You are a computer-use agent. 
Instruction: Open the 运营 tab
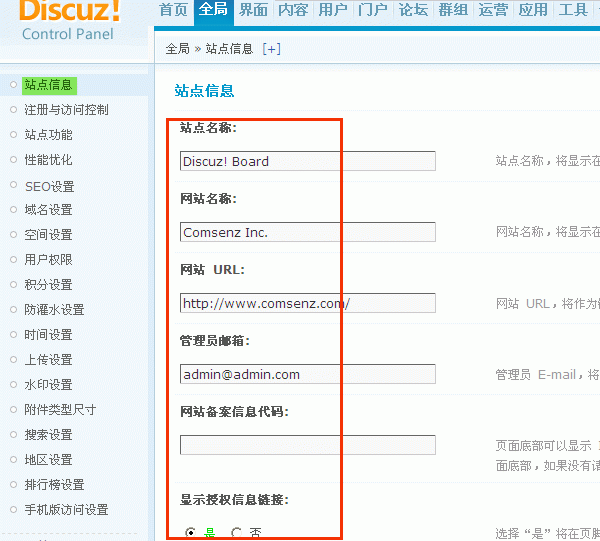pos(493,10)
